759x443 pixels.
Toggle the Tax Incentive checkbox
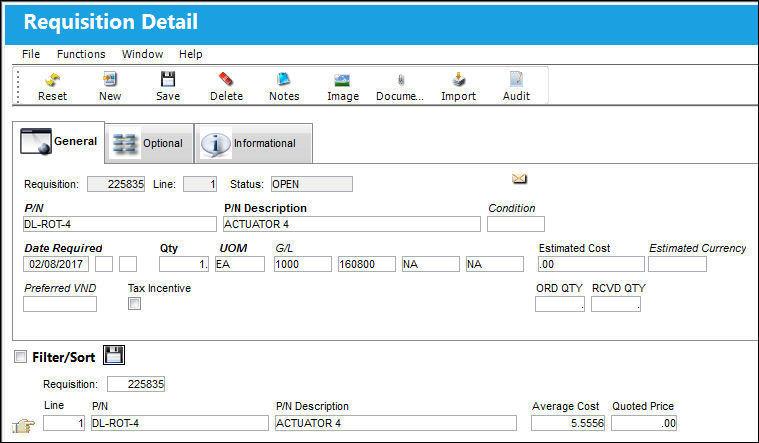[134, 304]
